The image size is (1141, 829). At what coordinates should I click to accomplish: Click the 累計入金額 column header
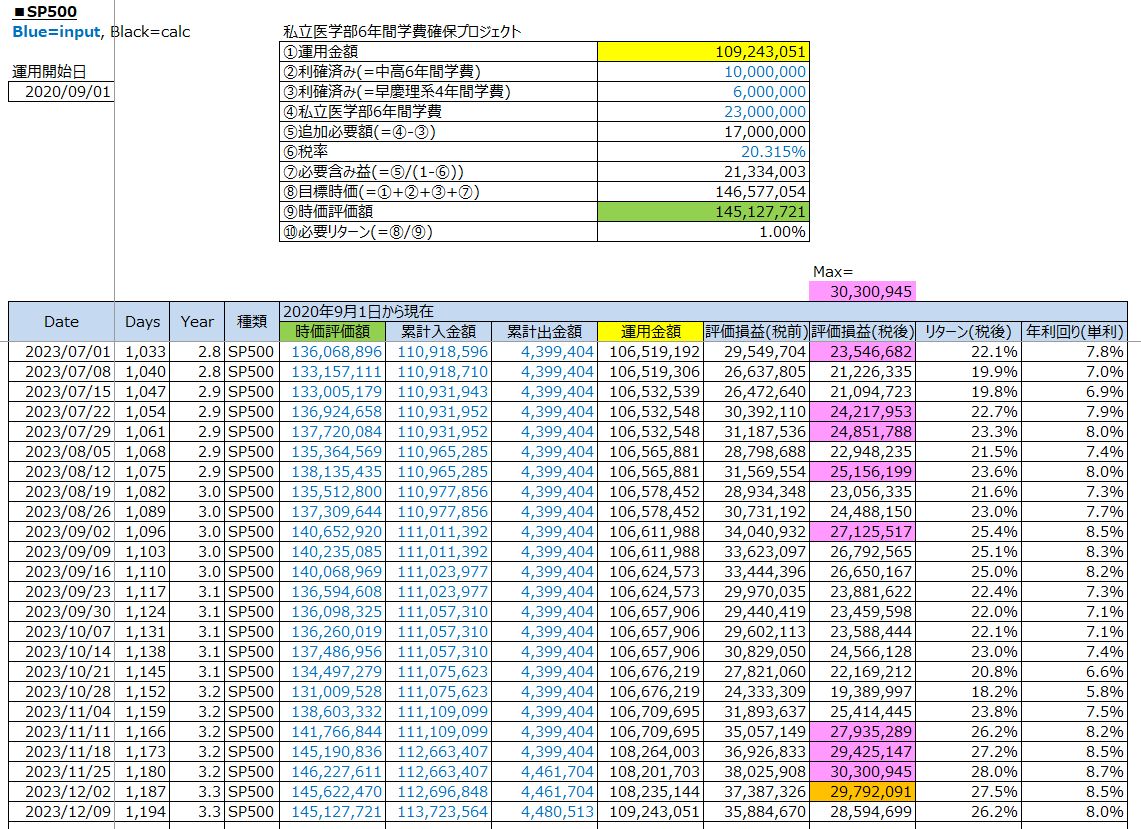click(439, 332)
